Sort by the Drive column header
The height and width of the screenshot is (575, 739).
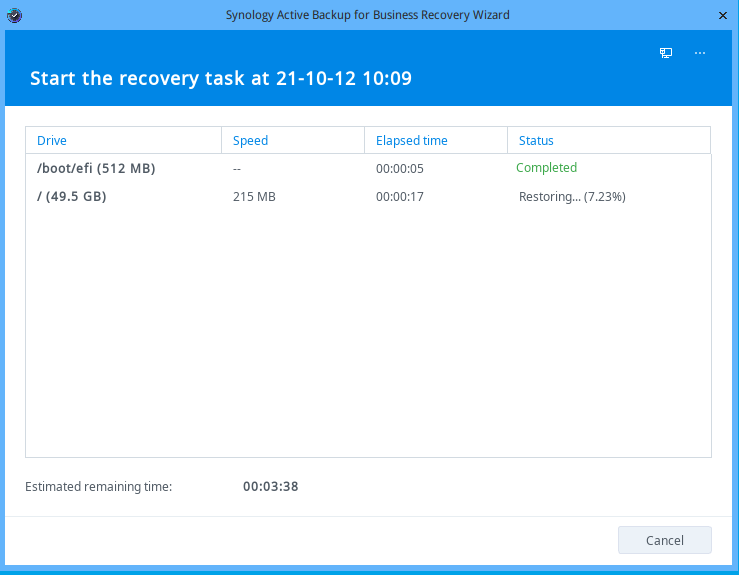(52, 141)
